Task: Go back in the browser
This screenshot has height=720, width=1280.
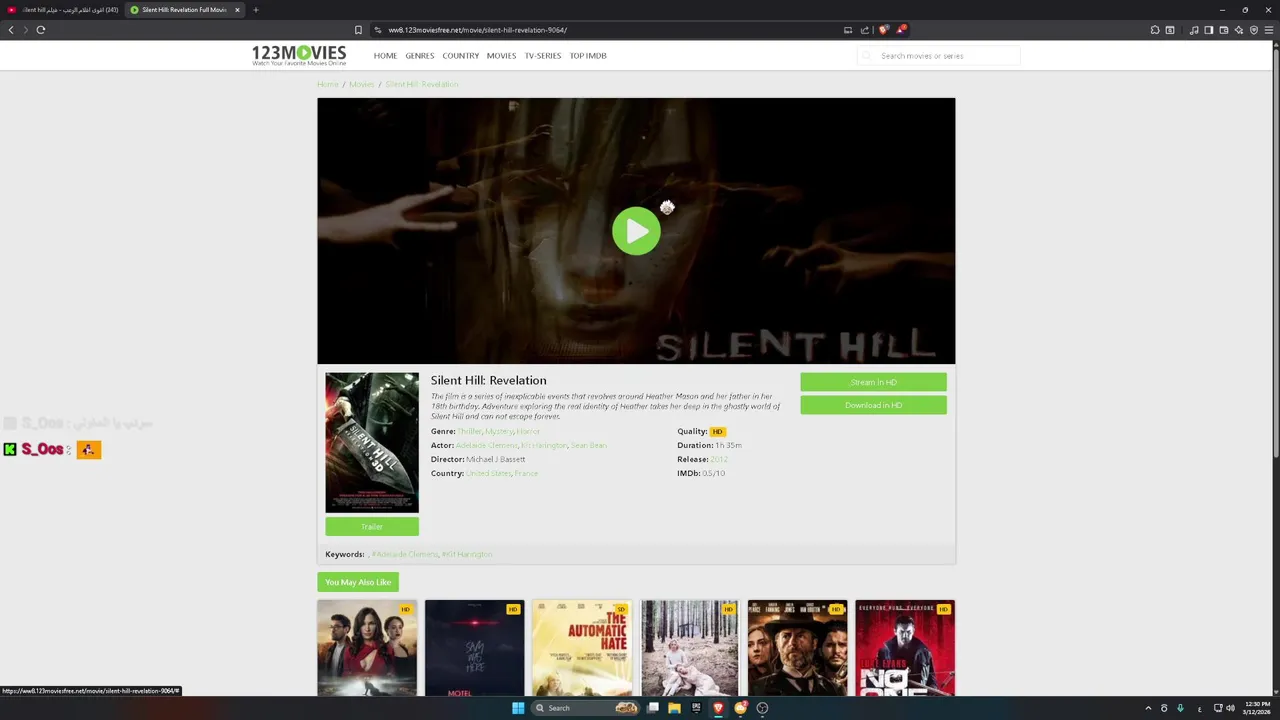Action: point(11,30)
